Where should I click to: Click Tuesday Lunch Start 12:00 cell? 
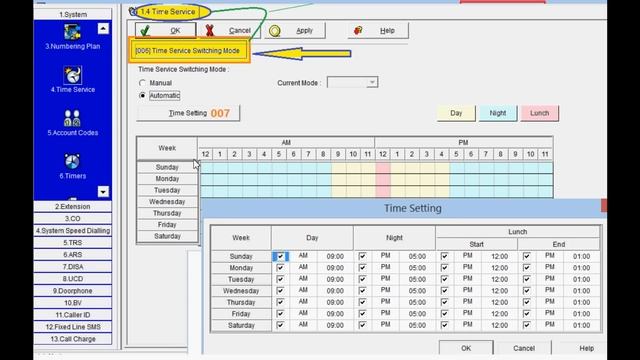click(x=500, y=279)
